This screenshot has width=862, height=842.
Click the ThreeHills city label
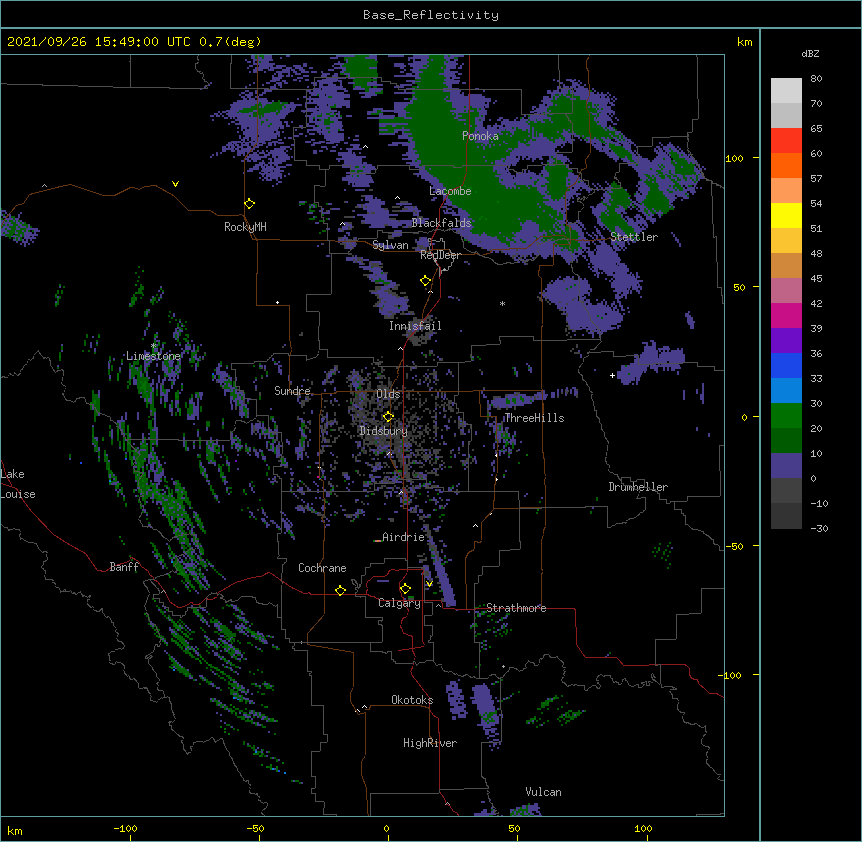click(x=534, y=418)
